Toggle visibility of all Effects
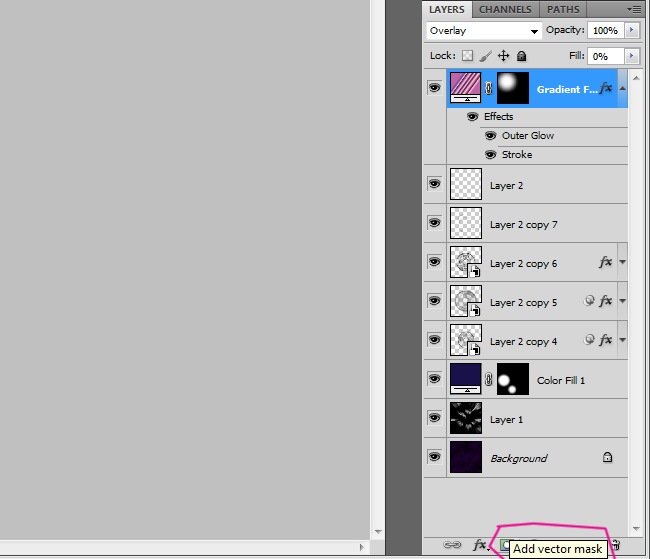 coord(472,117)
